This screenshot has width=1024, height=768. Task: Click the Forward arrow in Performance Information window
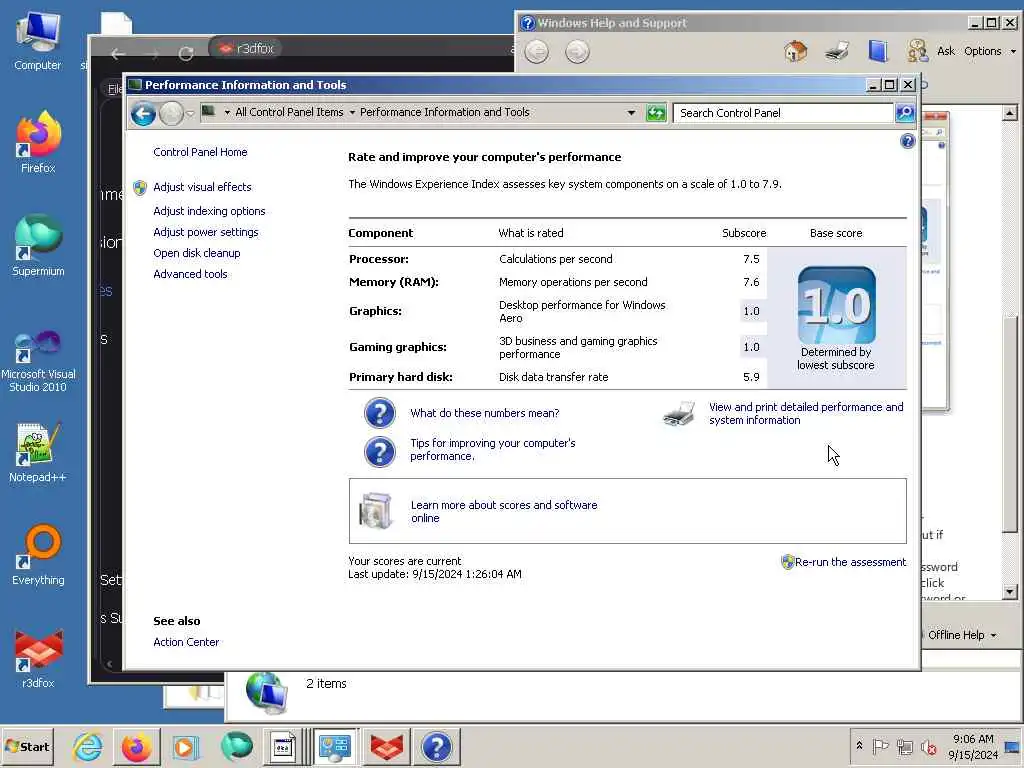point(171,114)
